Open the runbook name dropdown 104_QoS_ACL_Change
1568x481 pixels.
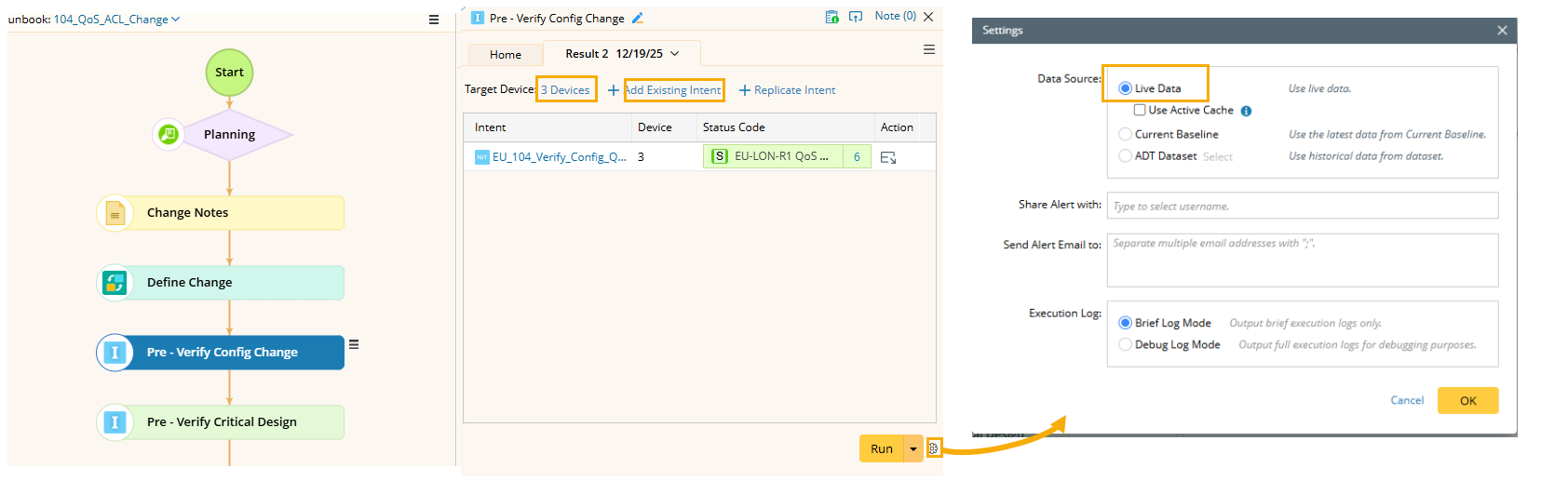116,20
